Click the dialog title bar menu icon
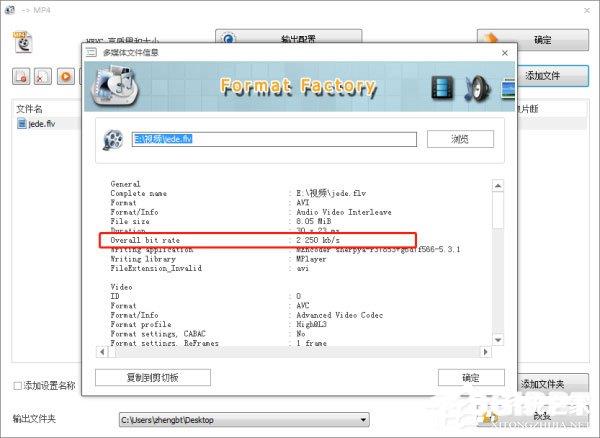600x438 pixels. (91, 52)
